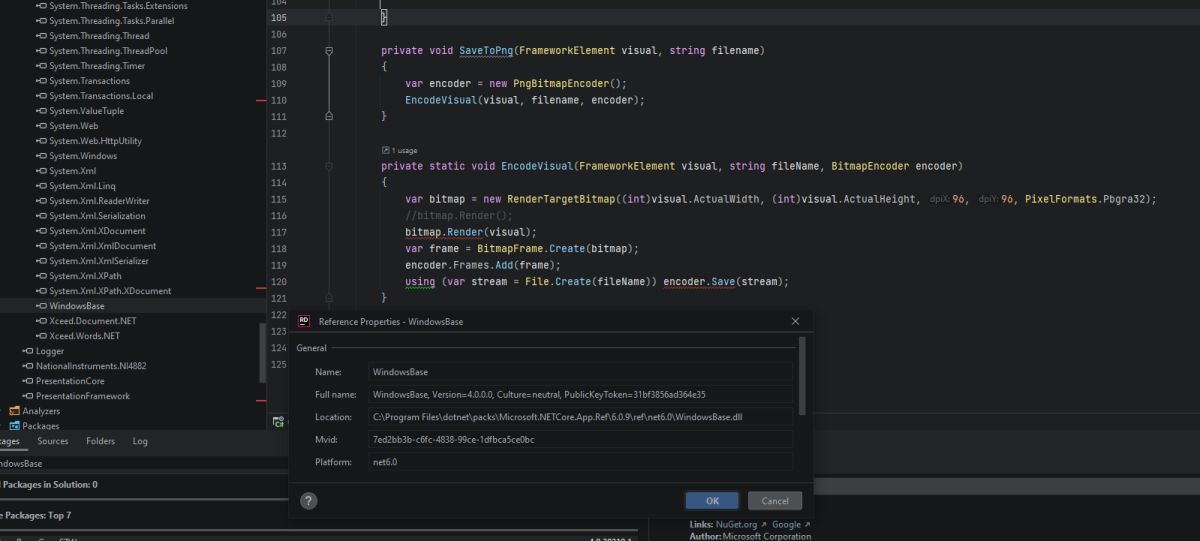Click the fold end marker on line 111
The width and height of the screenshot is (1200, 541).
329,117
